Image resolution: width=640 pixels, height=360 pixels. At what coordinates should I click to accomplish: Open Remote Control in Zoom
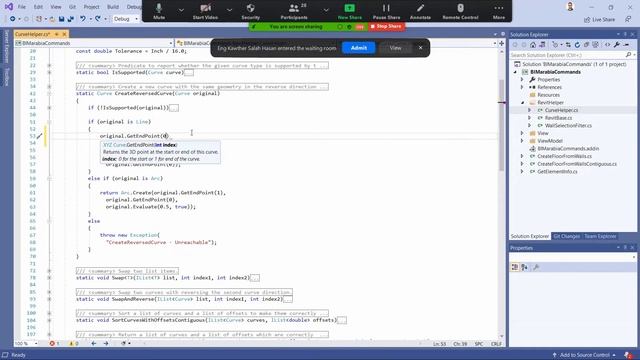click(x=460, y=11)
